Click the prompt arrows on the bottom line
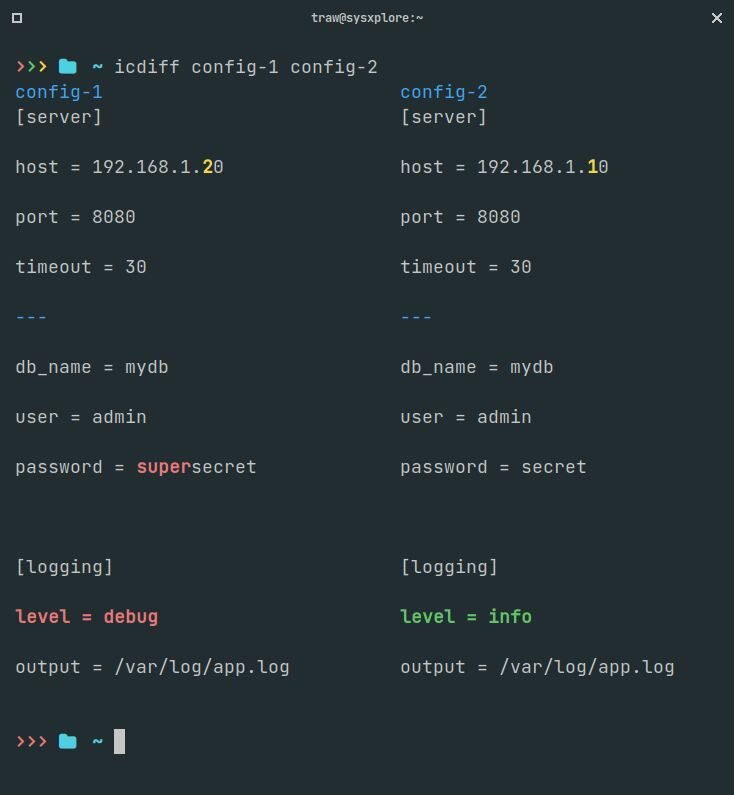The width and height of the screenshot is (734, 795). (x=31, y=742)
